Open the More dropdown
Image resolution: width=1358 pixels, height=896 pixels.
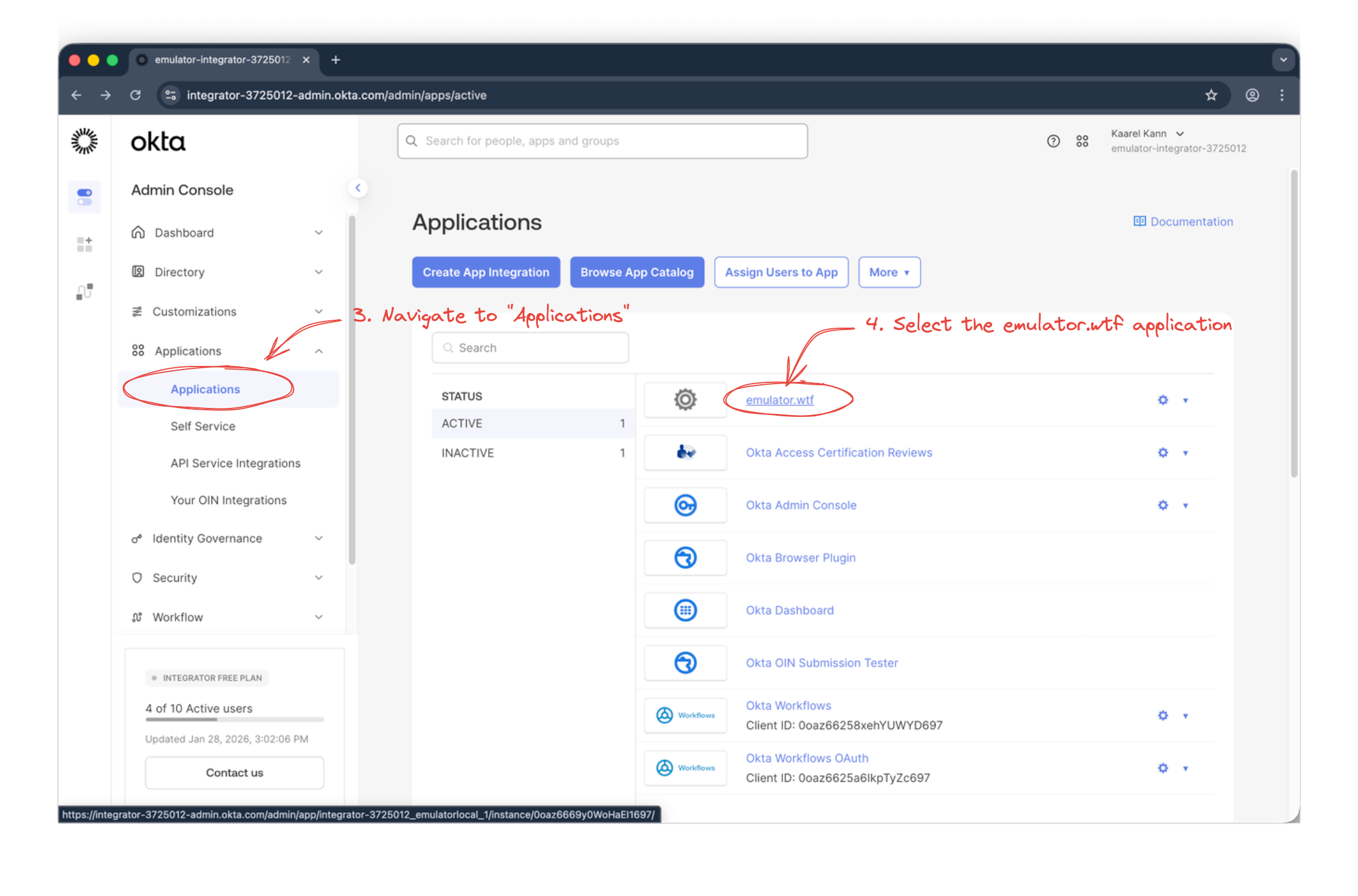click(x=889, y=272)
